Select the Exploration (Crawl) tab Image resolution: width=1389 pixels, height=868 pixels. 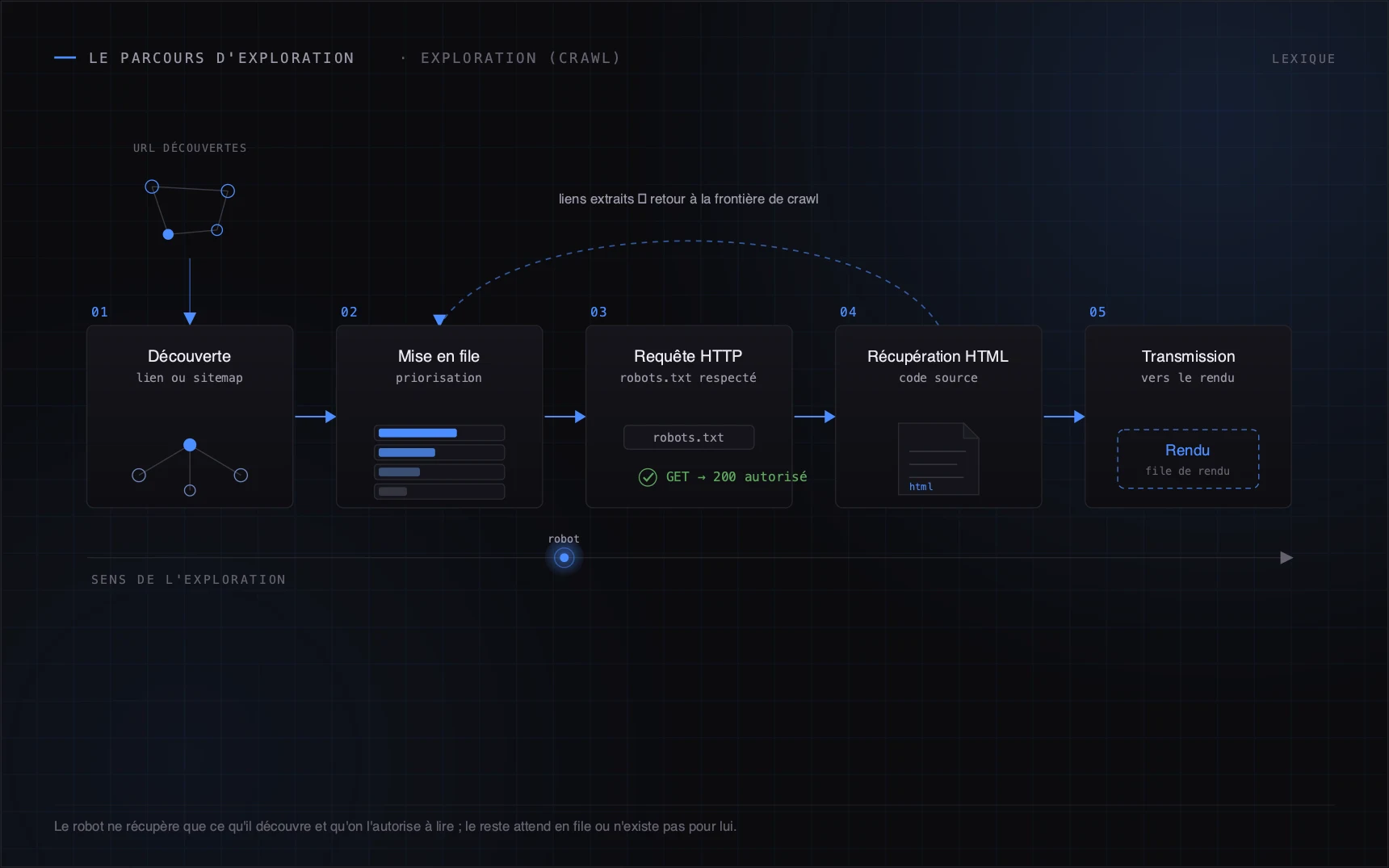520,58
